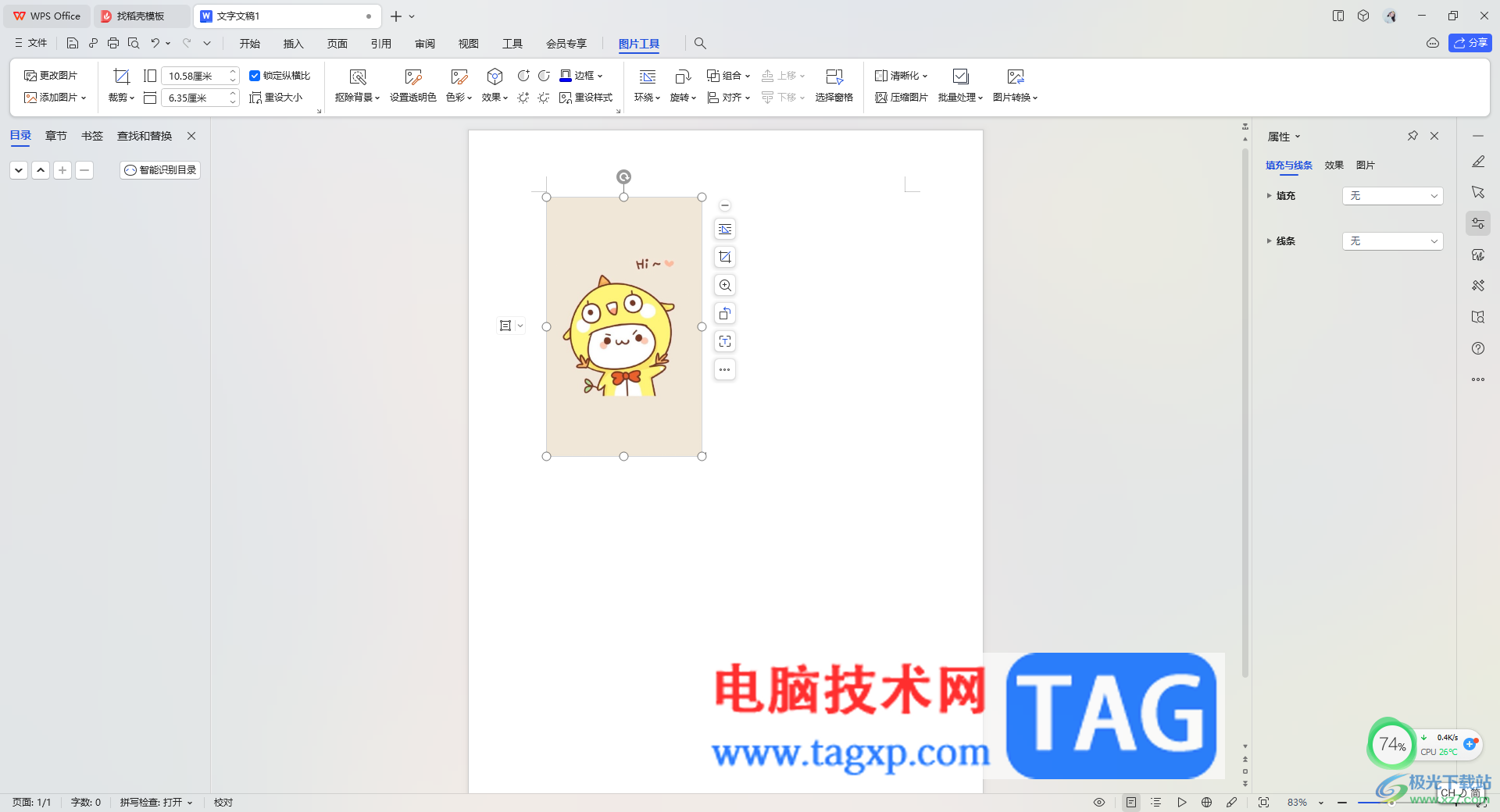Image resolution: width=1500 pixels, height=812 pixels.
Task: Open the Review (审阅) ribbon tab
Action: (x=424, y=44)
